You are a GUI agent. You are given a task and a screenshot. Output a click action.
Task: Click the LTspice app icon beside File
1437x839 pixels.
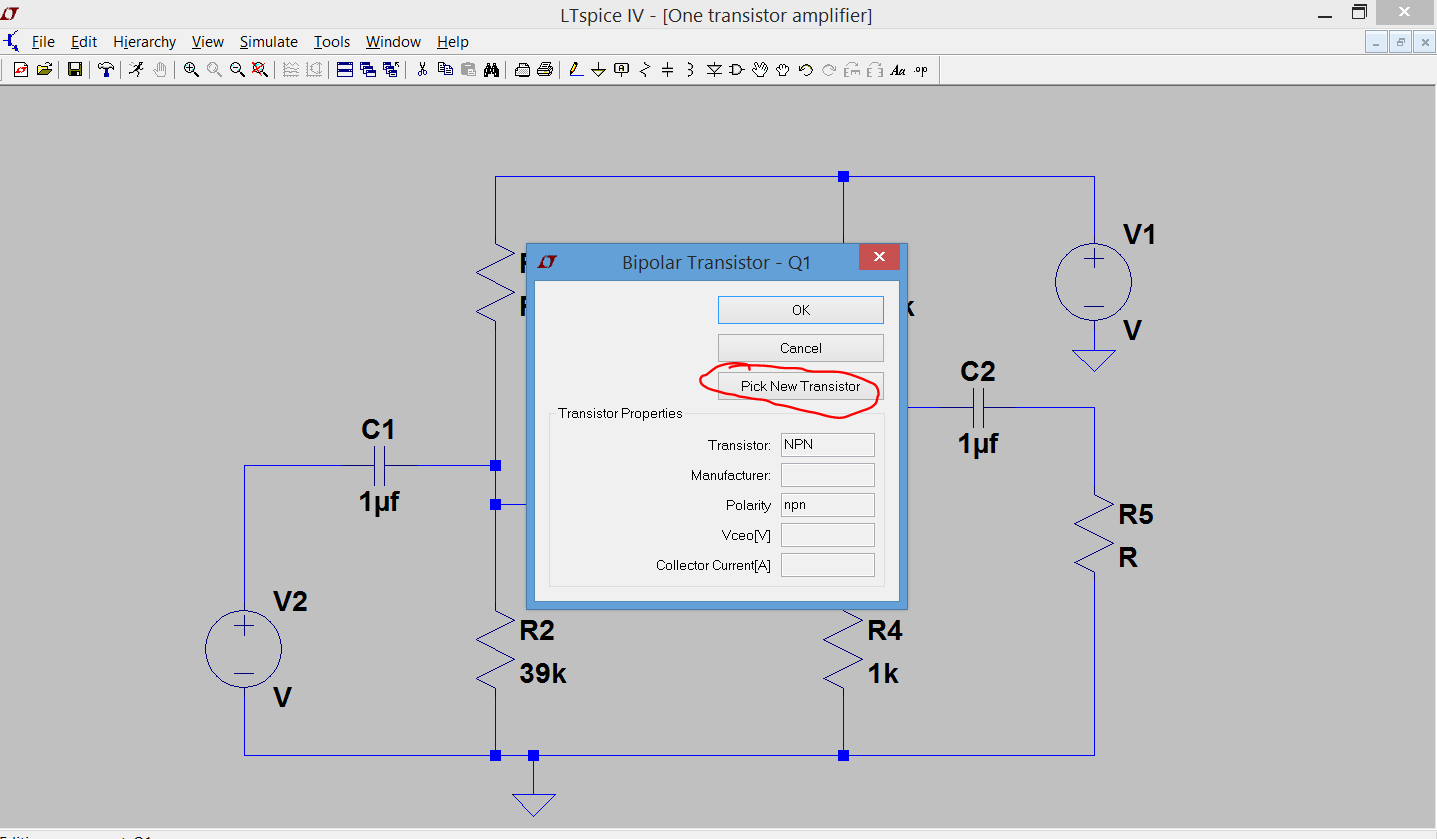tap(11, 42)
